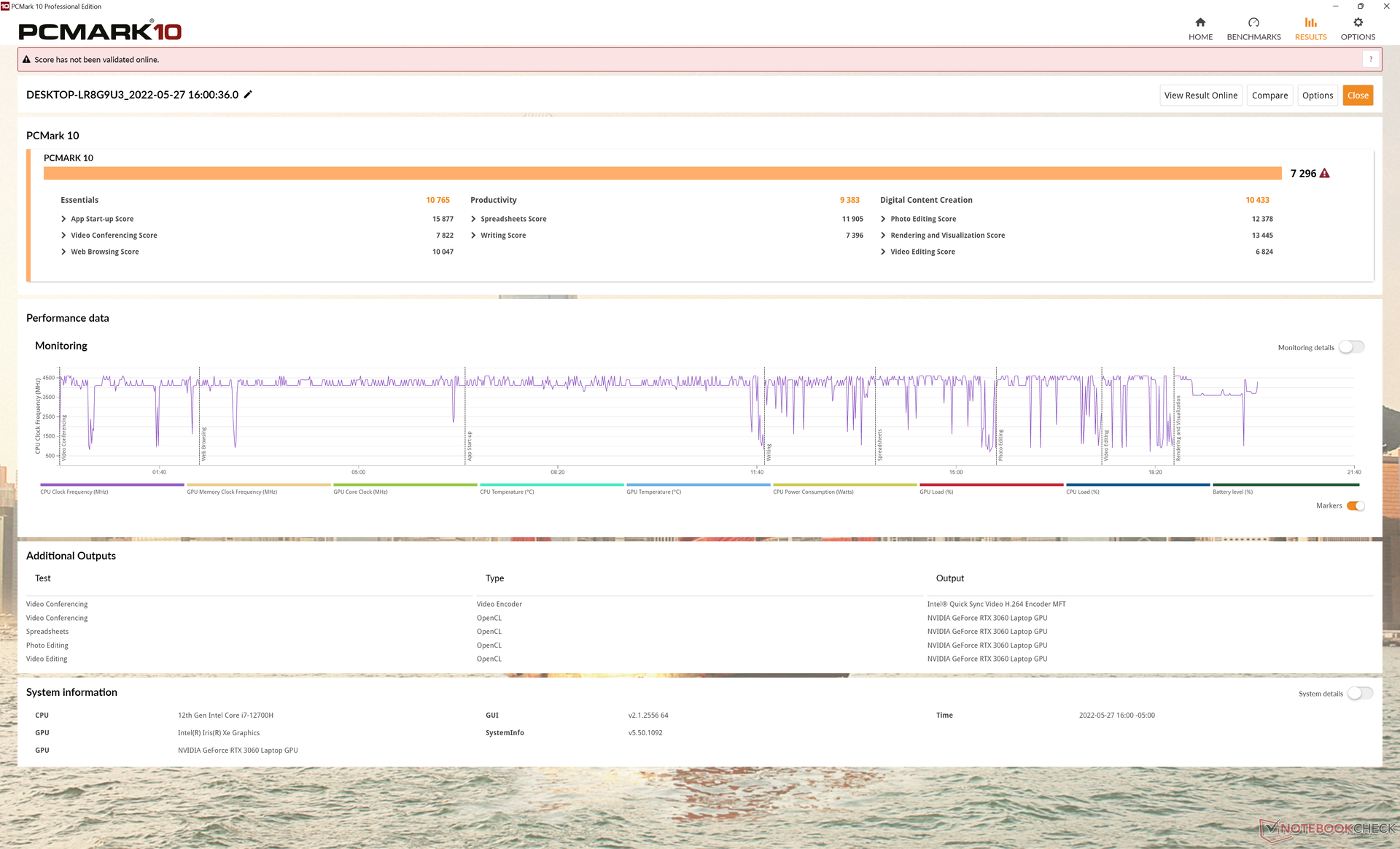Expand the Photo Editing Score row
The height and width of the screenshot is (849, 1400).
pyautogui.click(x=883, y=219)
